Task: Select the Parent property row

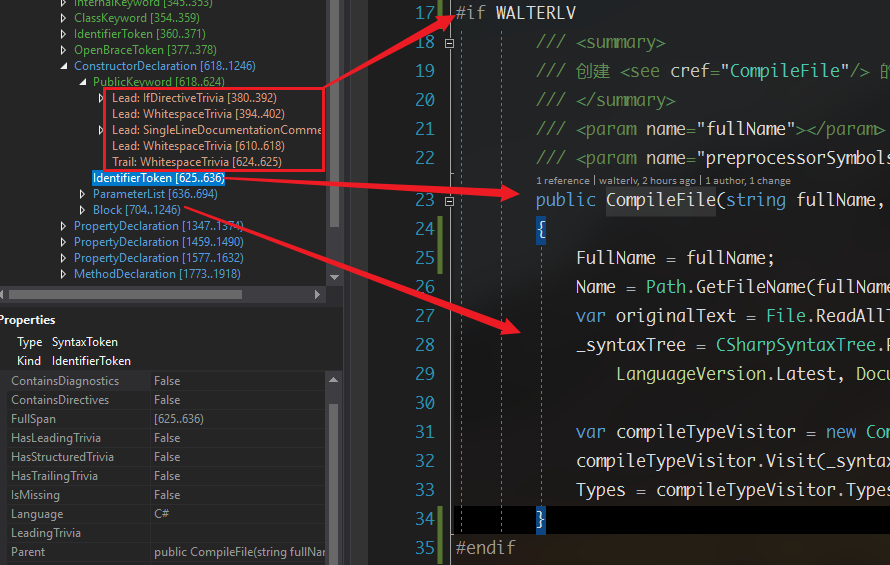Action: point(165,552)
